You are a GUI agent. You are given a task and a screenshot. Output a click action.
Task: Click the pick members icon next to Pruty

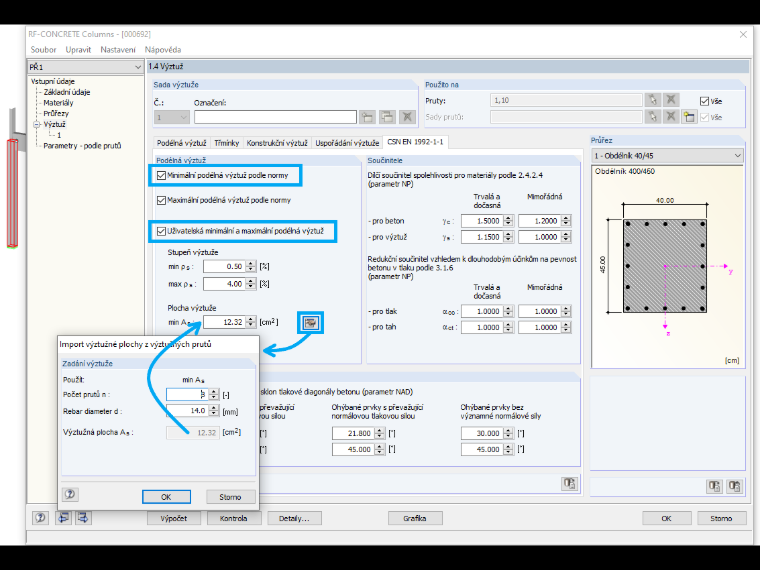point(652,100)
